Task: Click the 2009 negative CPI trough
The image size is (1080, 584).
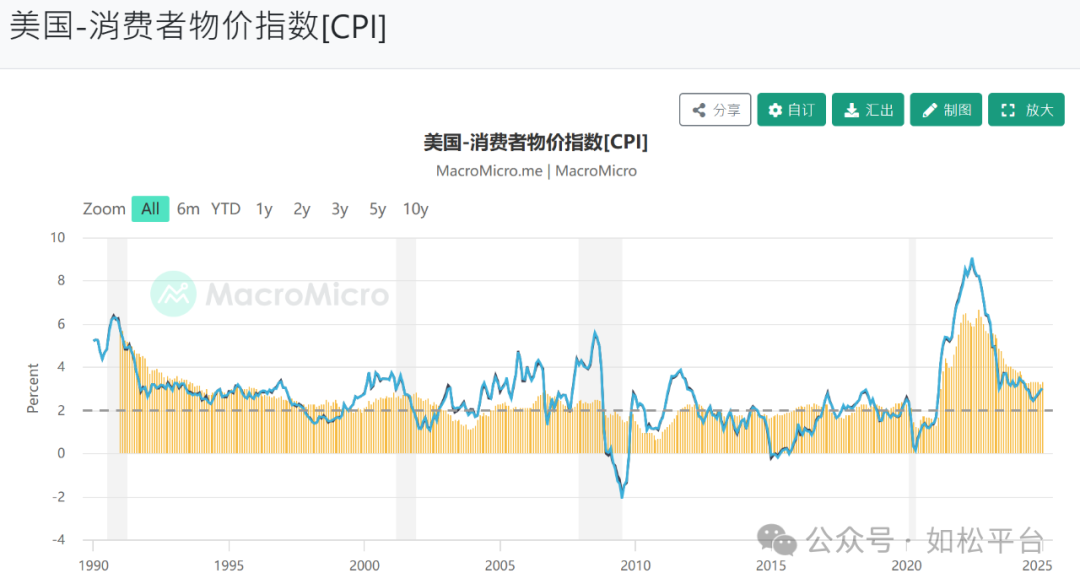Action: [622, 496]
